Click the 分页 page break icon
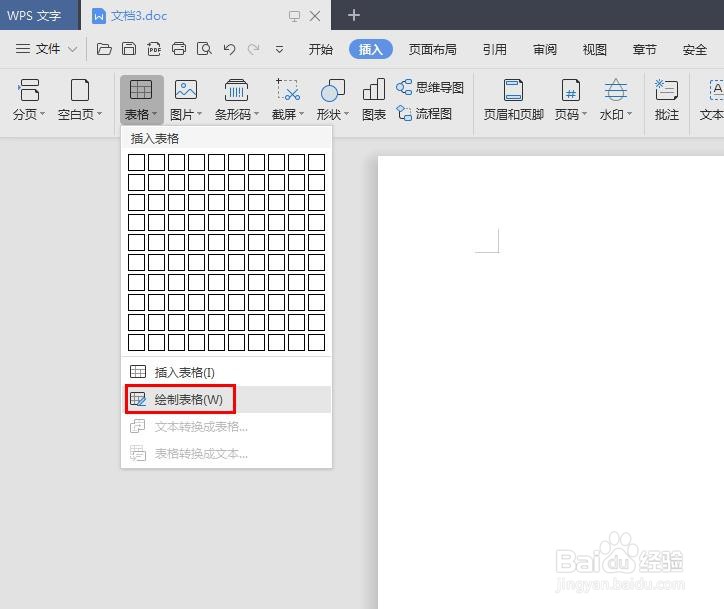724x609 pixels. [x=29, y=90]
